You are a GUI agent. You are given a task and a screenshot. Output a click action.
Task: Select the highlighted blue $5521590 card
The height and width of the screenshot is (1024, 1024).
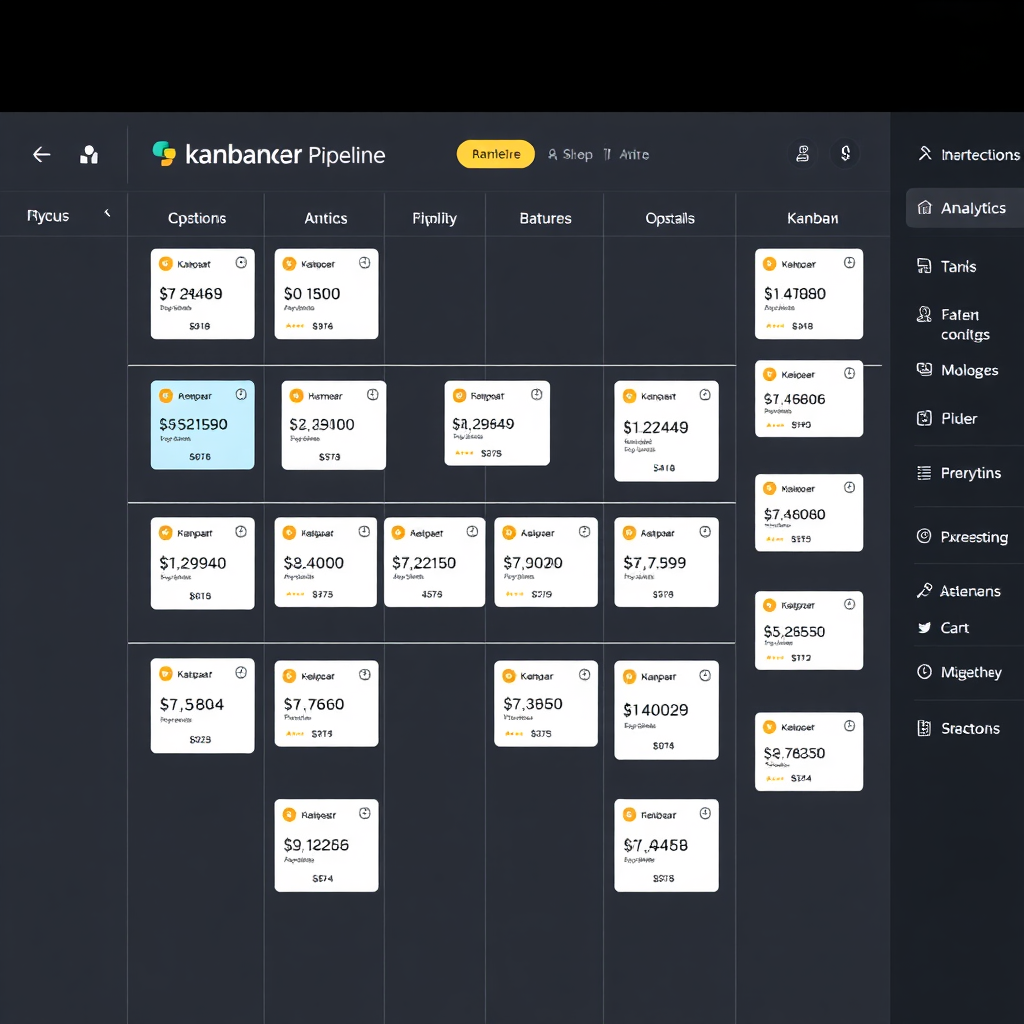(202, 425)
